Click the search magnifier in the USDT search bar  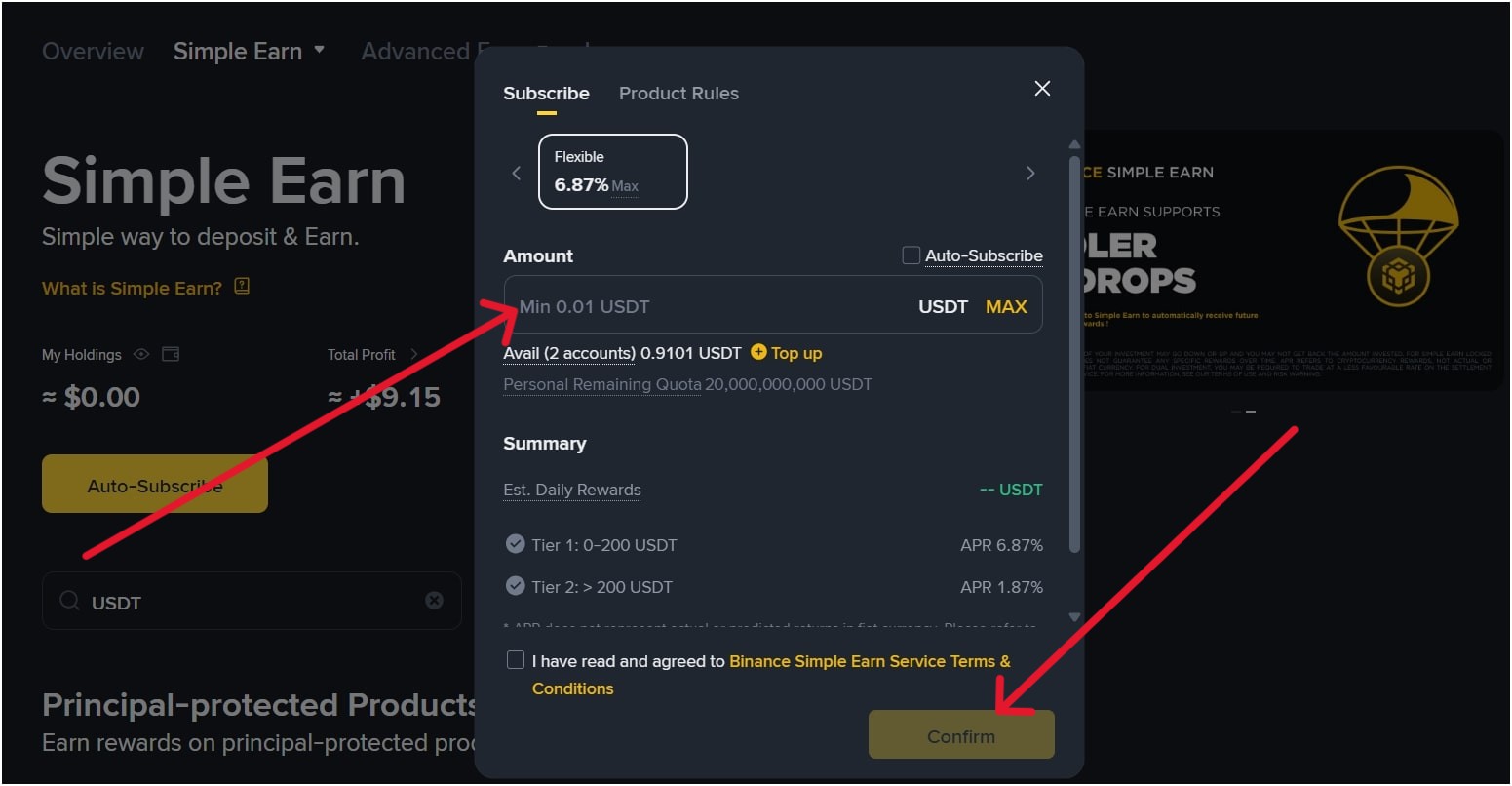click(68, 602)
